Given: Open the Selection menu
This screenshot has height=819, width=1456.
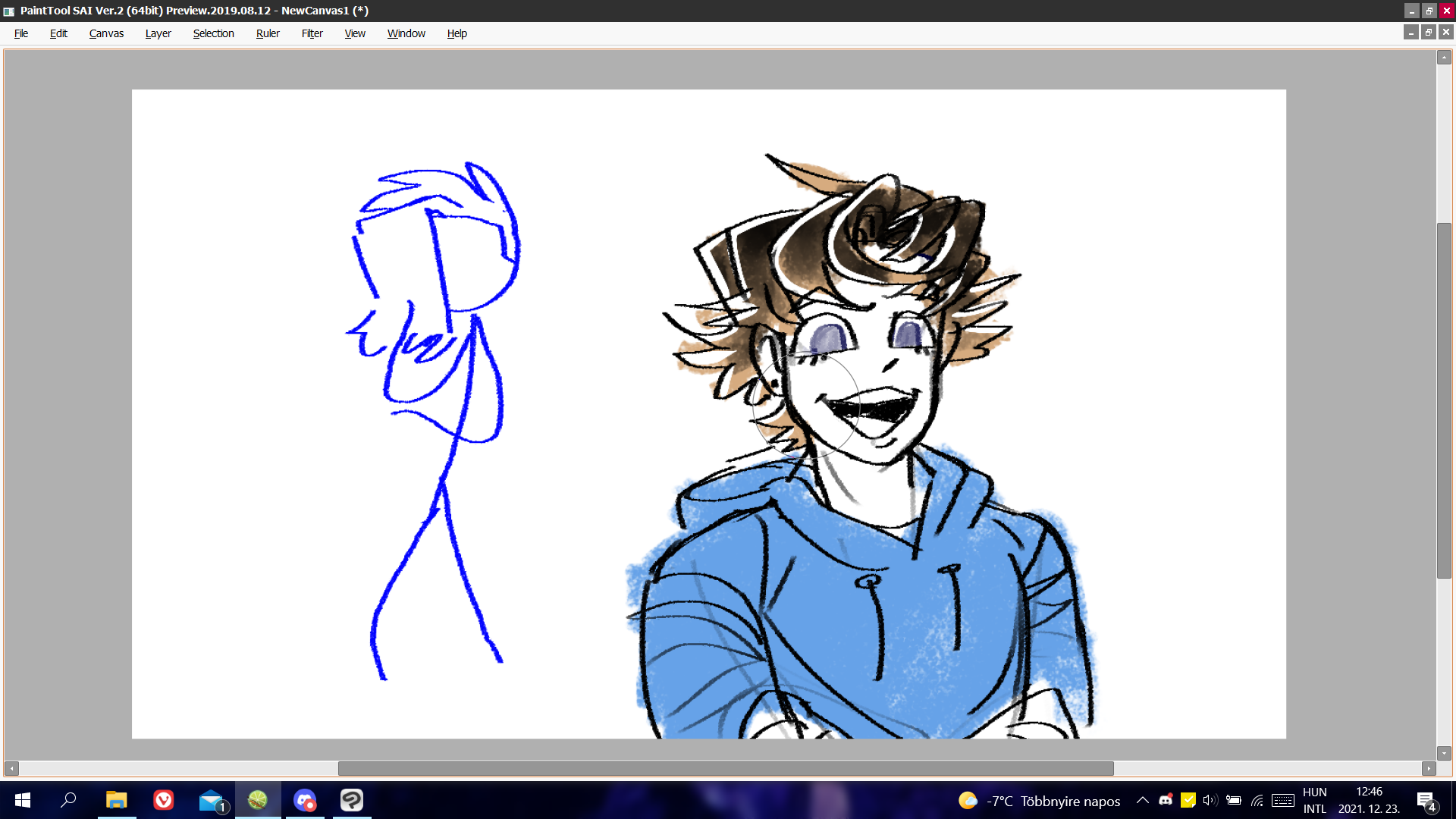Looking at the screenshot, I should pos(213,33).
